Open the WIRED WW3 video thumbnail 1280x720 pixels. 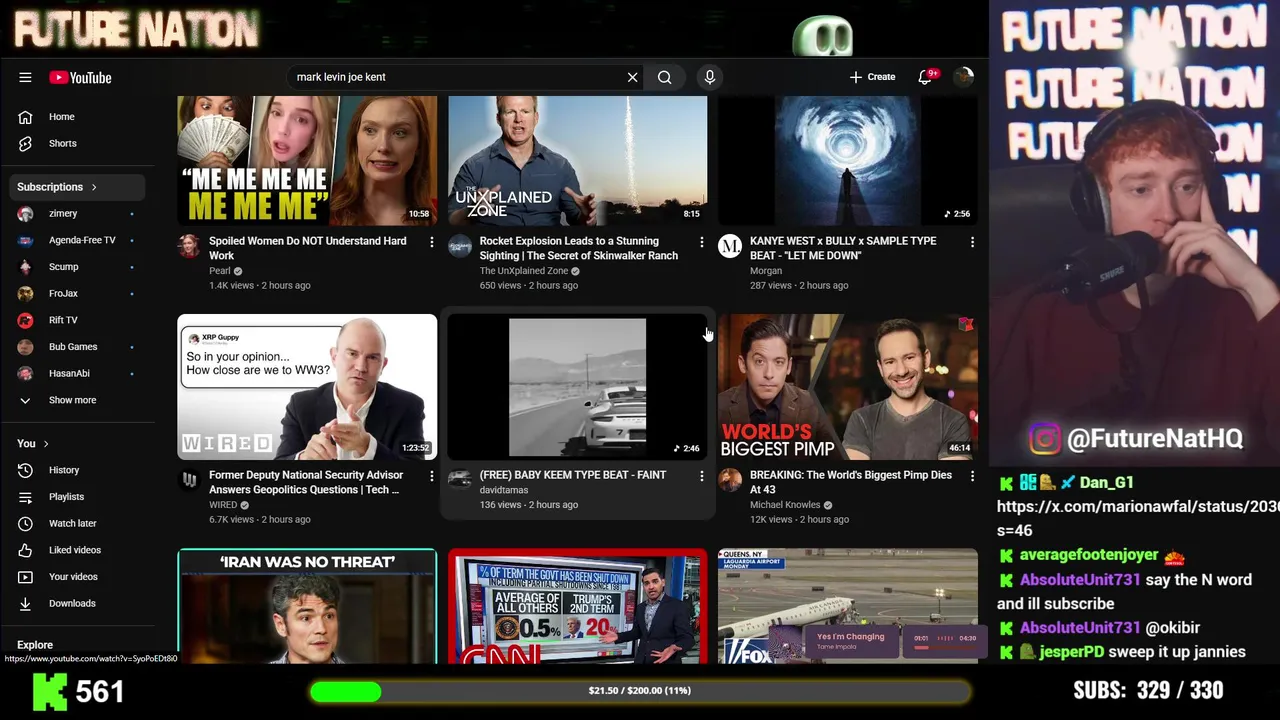coord(307,387)
